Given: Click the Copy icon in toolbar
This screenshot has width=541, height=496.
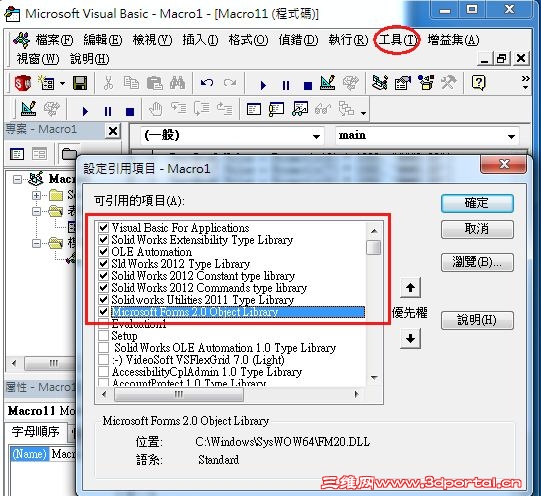Looking at the screenshot, I should pos(131,83).
